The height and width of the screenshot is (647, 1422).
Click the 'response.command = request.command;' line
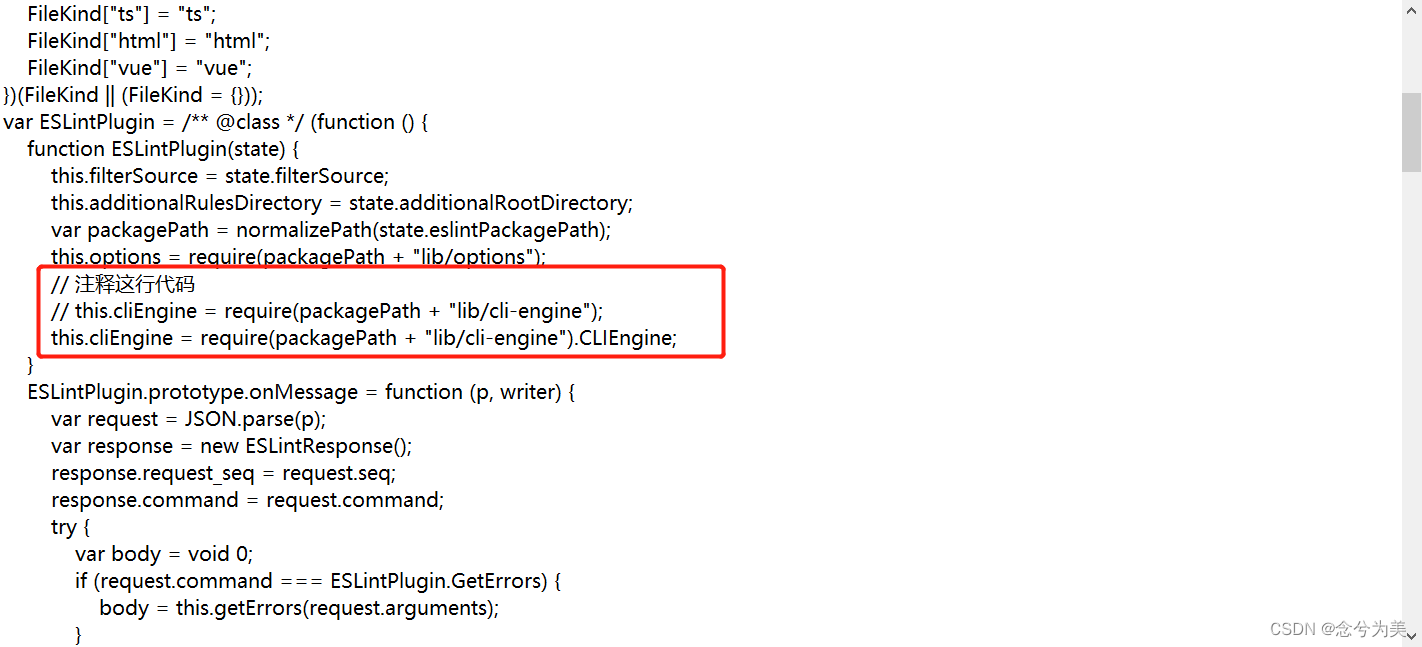point(248,500)
